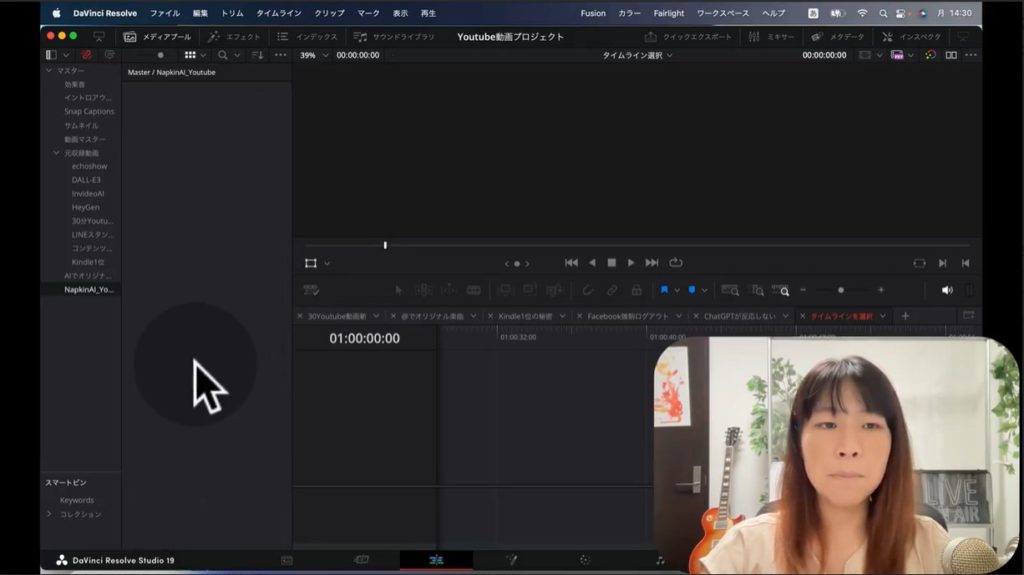Open the 39% viewer zoom dropdown
The width and height of the screenshot is (1024, 575).
[x=314, y=55]
